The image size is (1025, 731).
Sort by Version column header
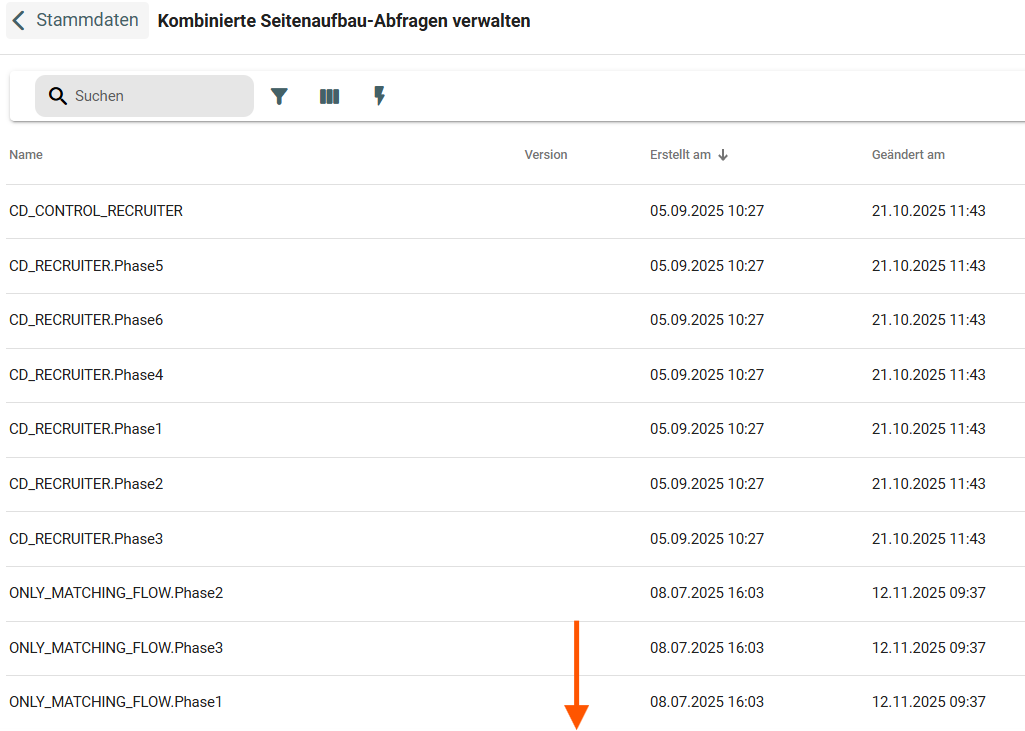[x=546, y=155]
